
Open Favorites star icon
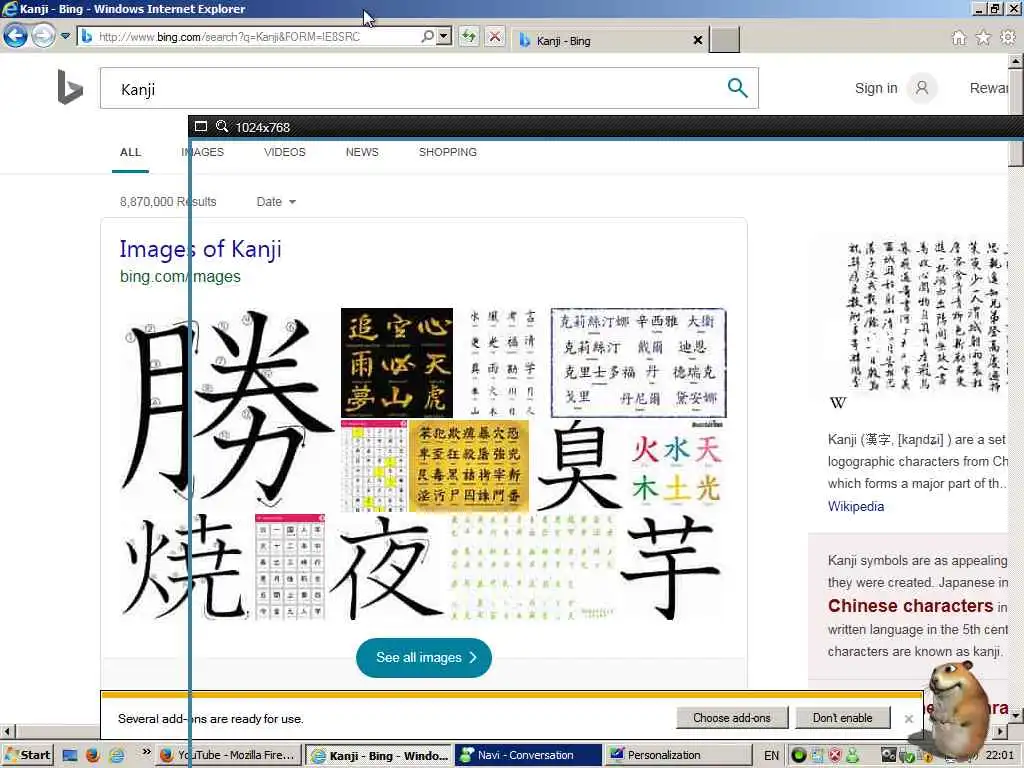coord(983,38)
